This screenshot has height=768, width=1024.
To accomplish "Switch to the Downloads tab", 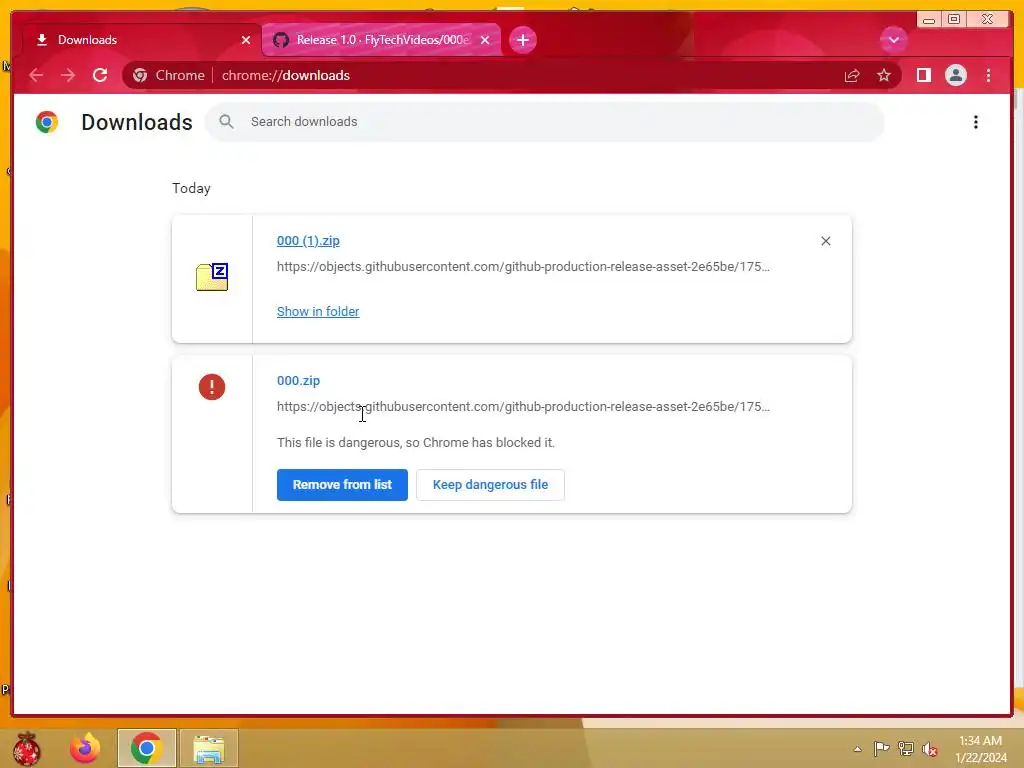I will [142, 40].
